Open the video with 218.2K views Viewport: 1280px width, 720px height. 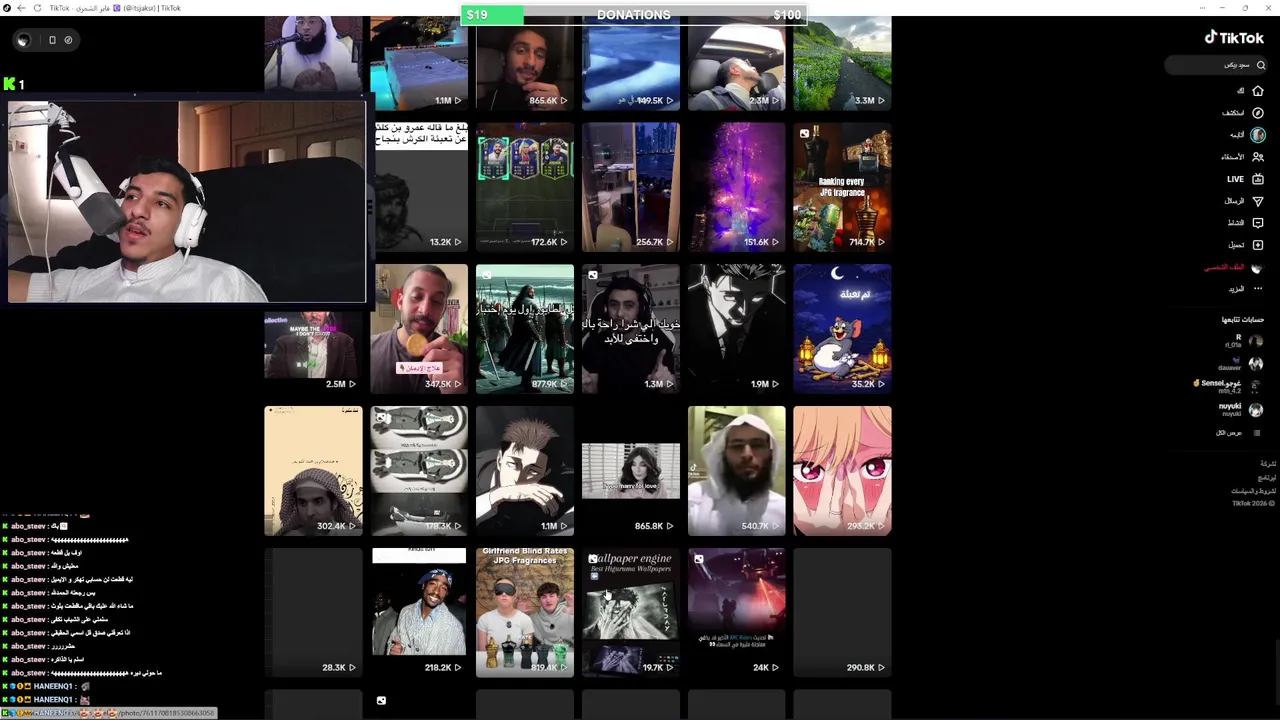[x=419, y=612]
